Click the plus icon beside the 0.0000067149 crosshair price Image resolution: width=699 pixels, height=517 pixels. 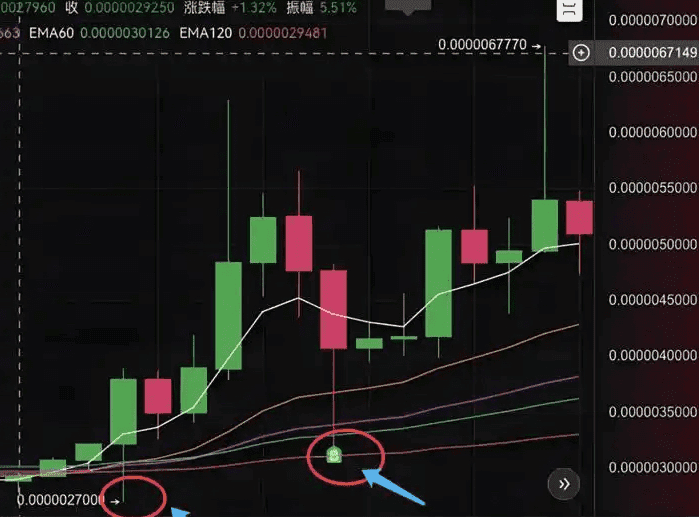pyautogui.click(x=581, y=53)
